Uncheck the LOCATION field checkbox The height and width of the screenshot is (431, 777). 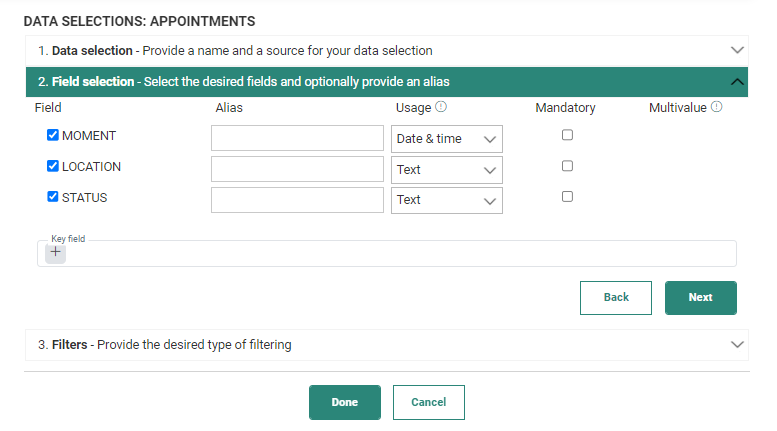coord(53,166)
